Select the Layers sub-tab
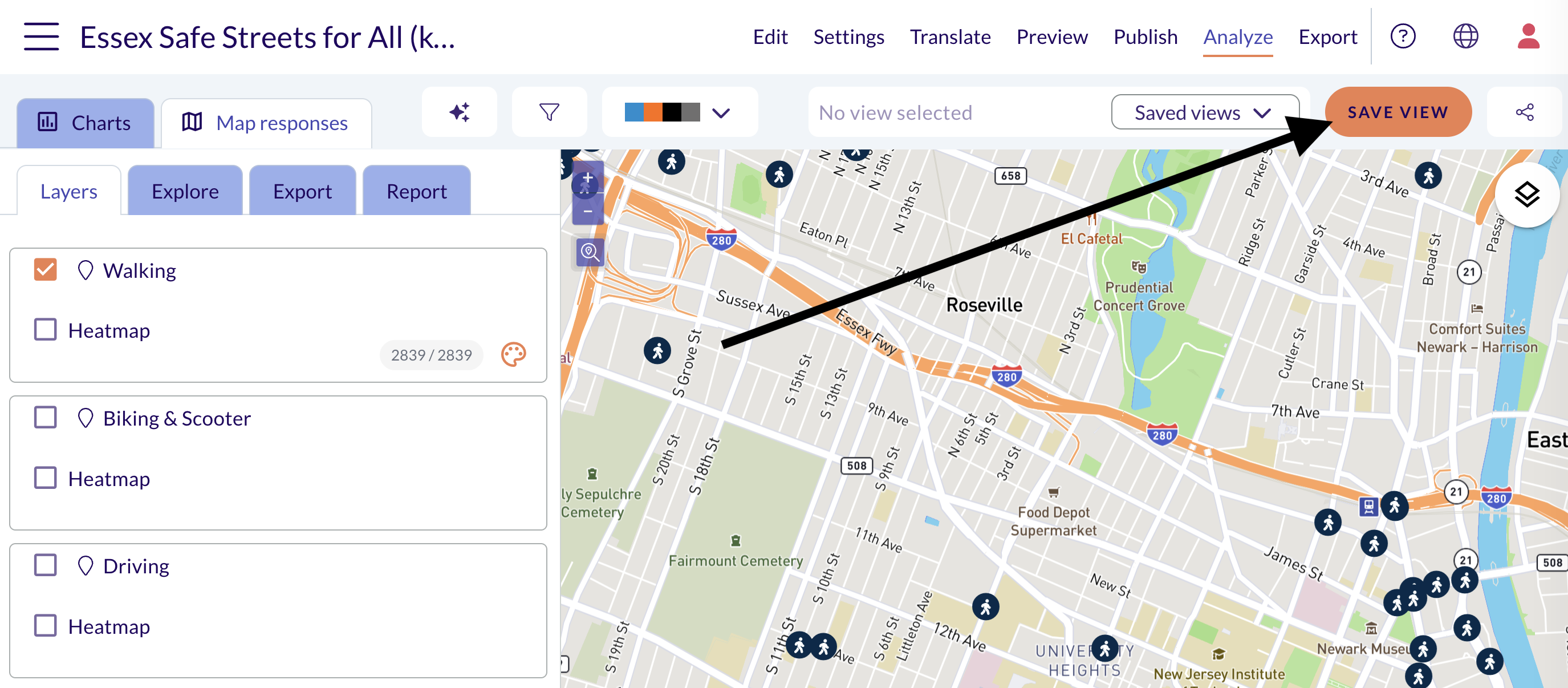The height and width of the screenshot is (688, 1568). (69, 191)
